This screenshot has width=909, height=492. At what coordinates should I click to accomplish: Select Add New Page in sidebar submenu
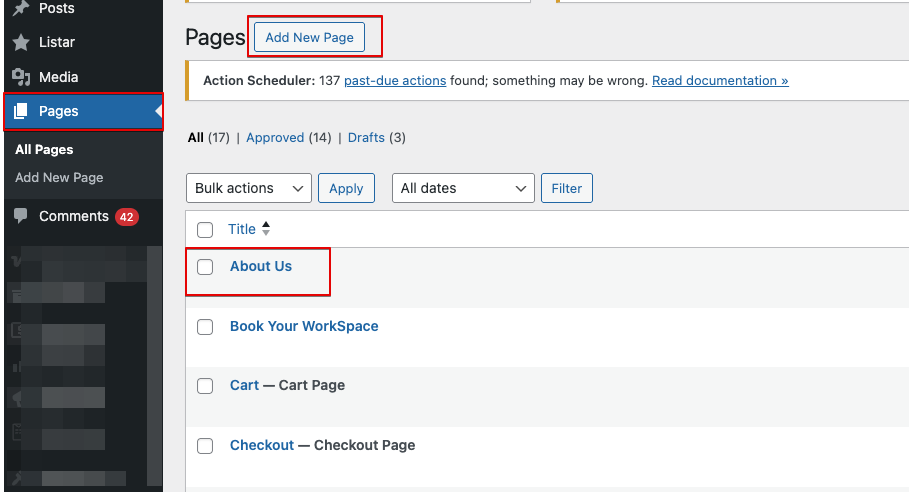coord(59,177)
